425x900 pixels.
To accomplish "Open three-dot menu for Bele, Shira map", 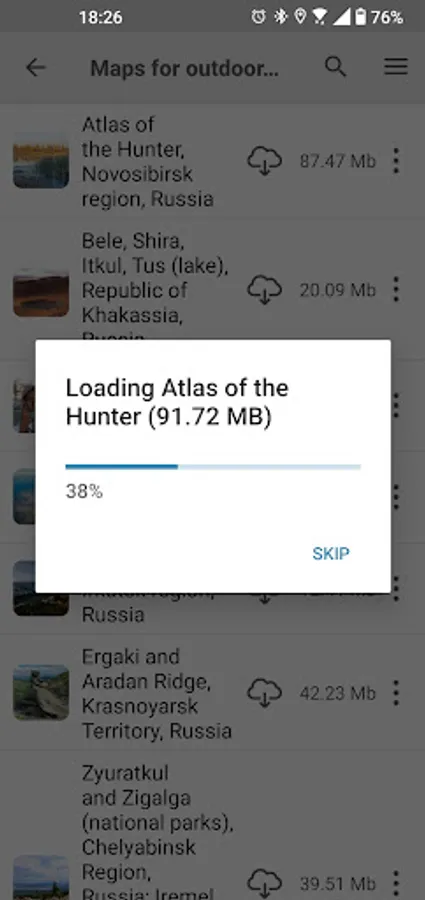I will (396, 289).
